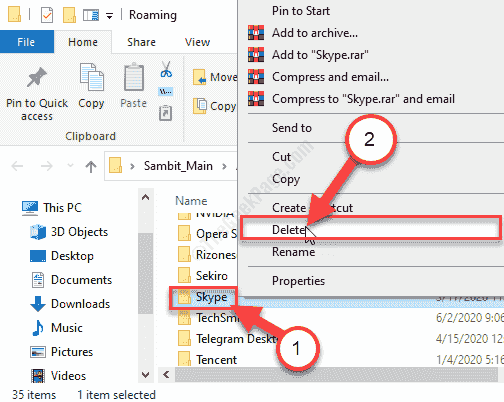This screenshot has height=402, width=504.
Task: Select the Rizones folder
Action: (207, 255)
